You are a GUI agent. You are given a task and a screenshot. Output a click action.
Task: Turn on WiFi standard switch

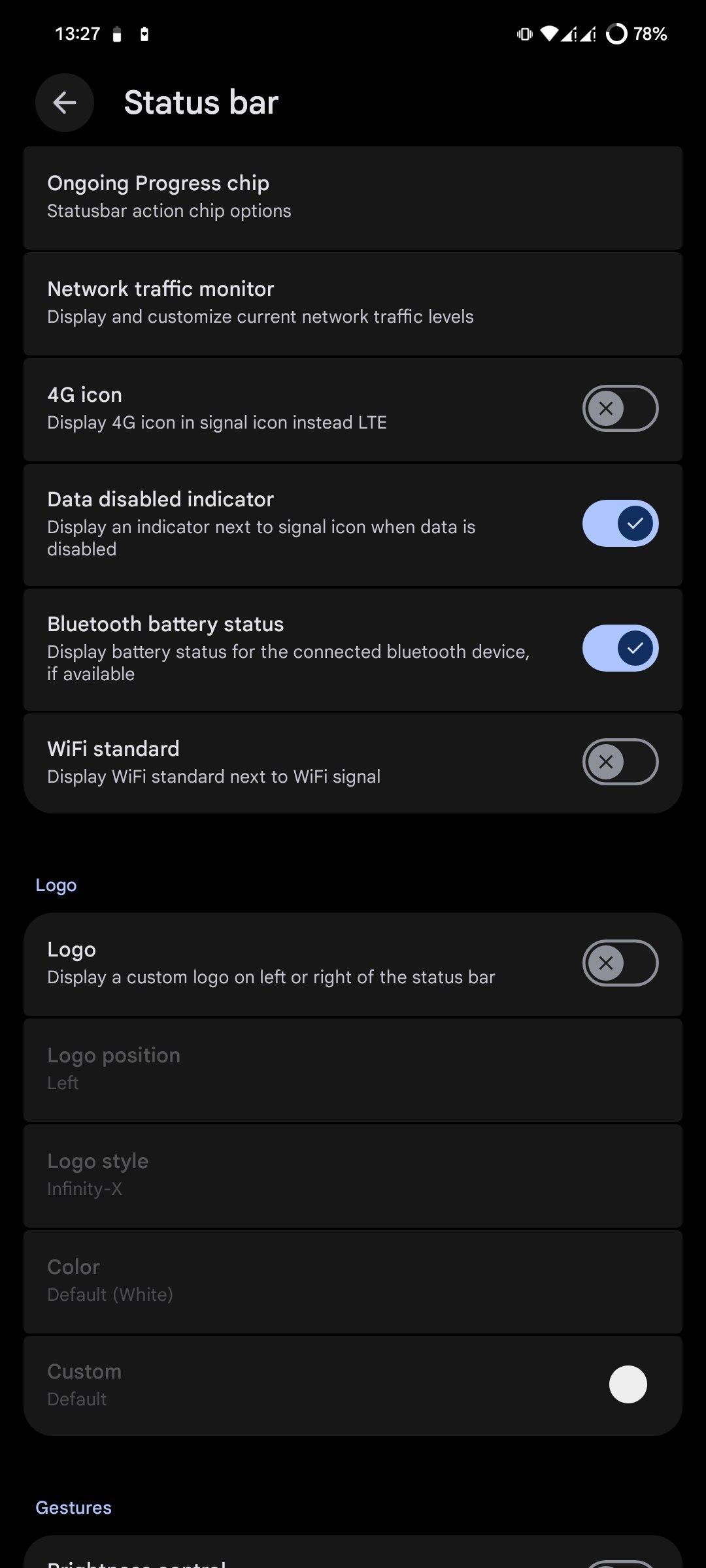coord(620,762)
